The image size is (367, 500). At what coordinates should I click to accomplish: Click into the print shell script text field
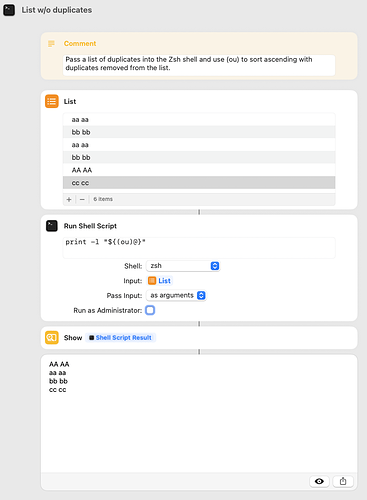pyautogui.click(x=199, y=248)
